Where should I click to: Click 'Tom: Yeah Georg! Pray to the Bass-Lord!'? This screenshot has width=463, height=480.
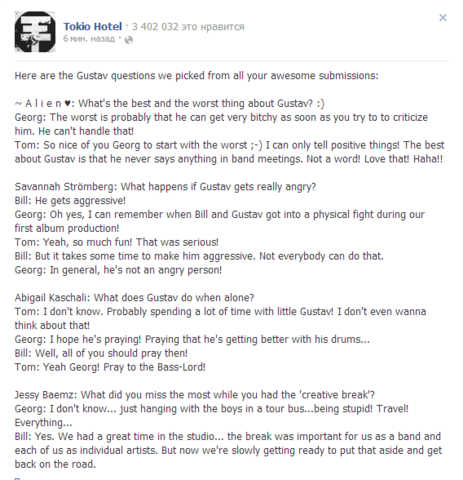[x=110, y=367]
